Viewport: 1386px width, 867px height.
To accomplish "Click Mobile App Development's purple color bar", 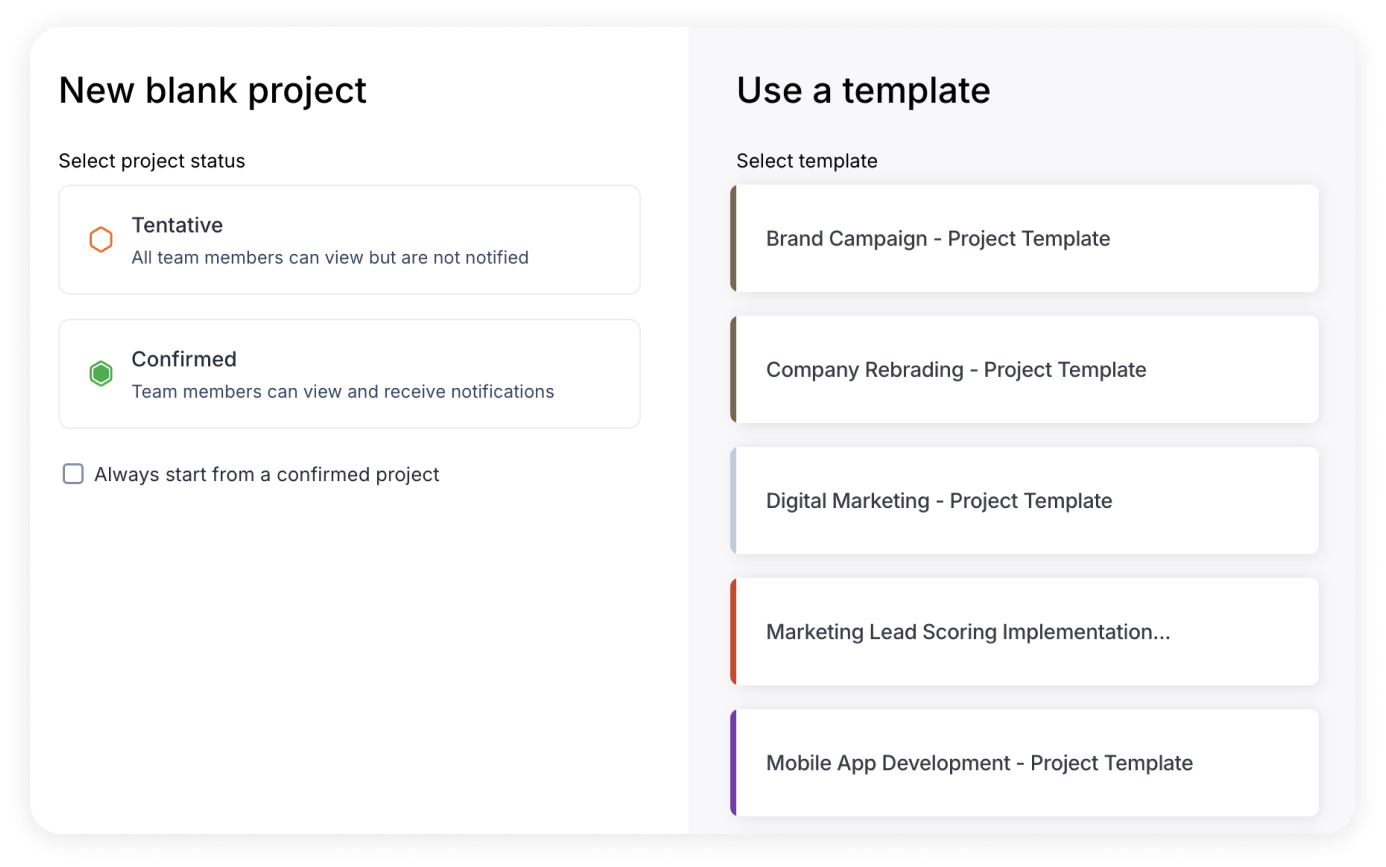I will [x=733, y=763].
